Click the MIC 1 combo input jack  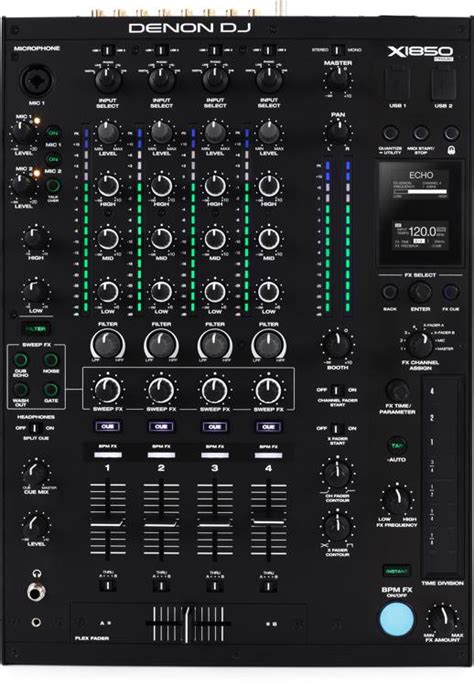37,81
